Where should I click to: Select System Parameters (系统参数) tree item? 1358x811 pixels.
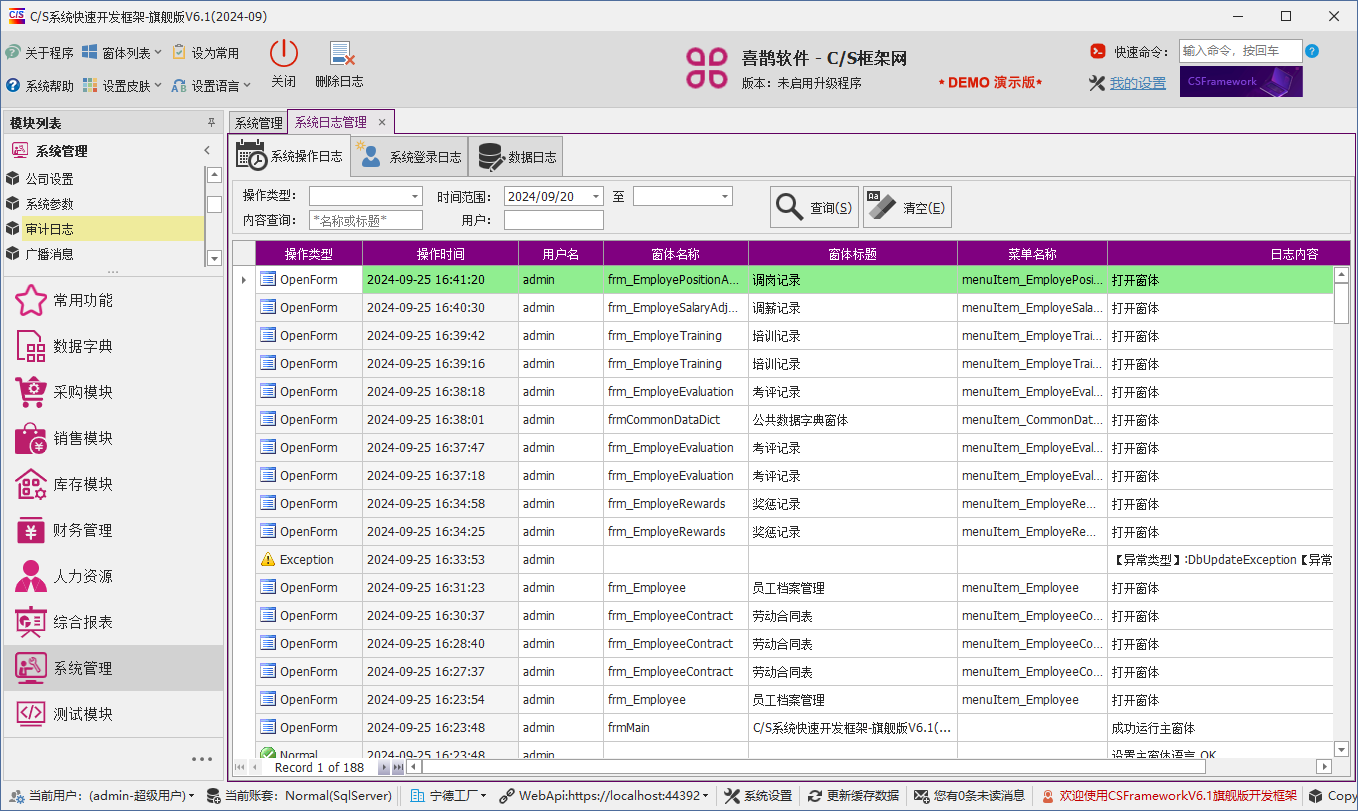103,204
